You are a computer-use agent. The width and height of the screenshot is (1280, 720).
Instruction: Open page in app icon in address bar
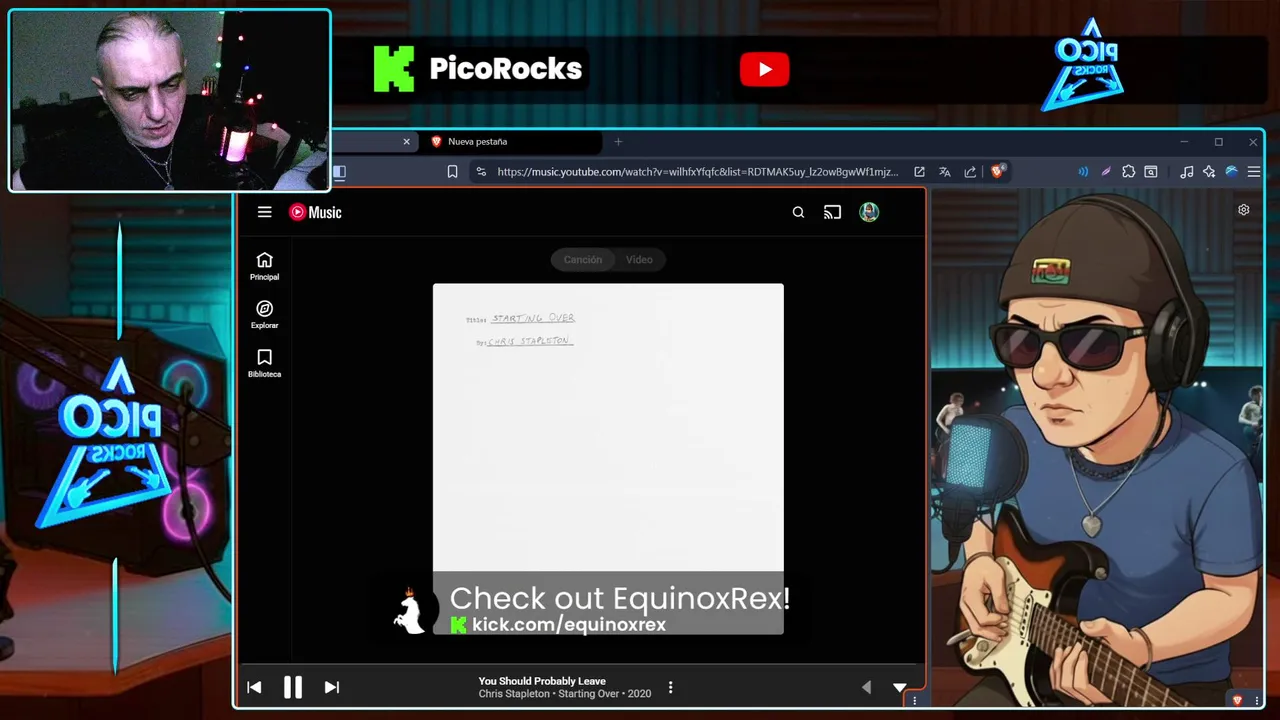[919, 172]
